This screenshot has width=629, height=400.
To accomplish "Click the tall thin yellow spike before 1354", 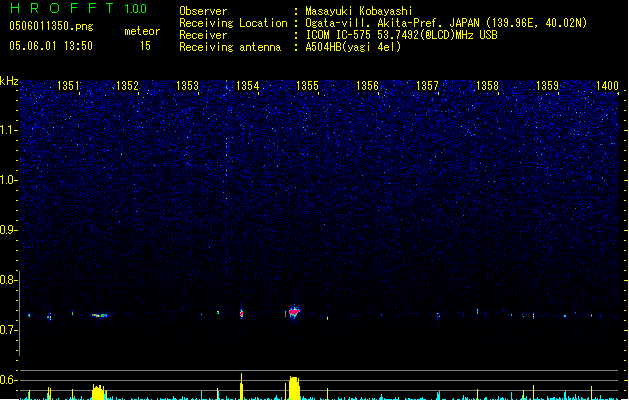I will tap(241, 386).
